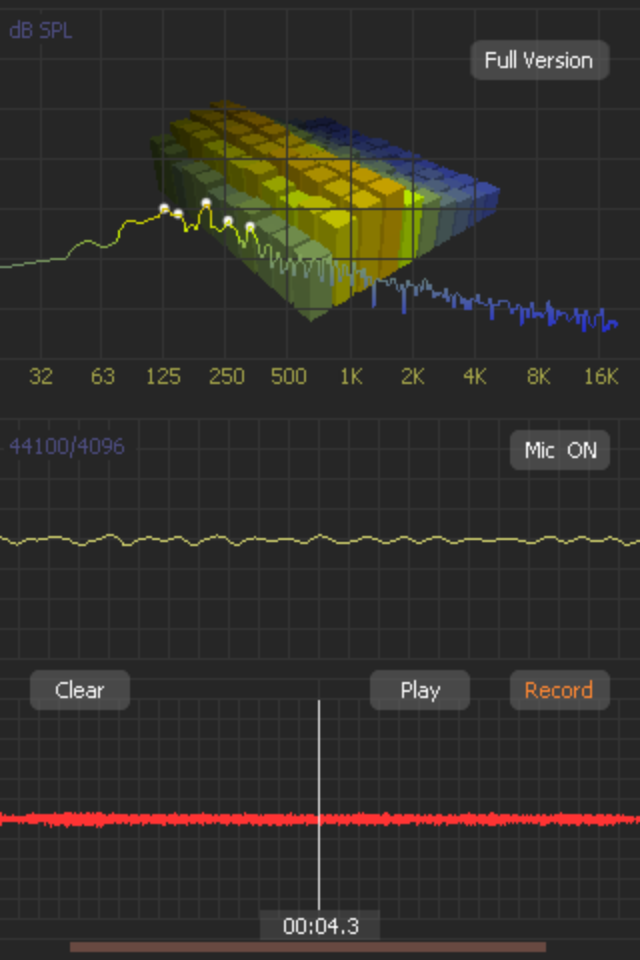Select the white playhead line in recording
Screen dimensions: 640x960
pyautogui.click(x=319, y=804)
